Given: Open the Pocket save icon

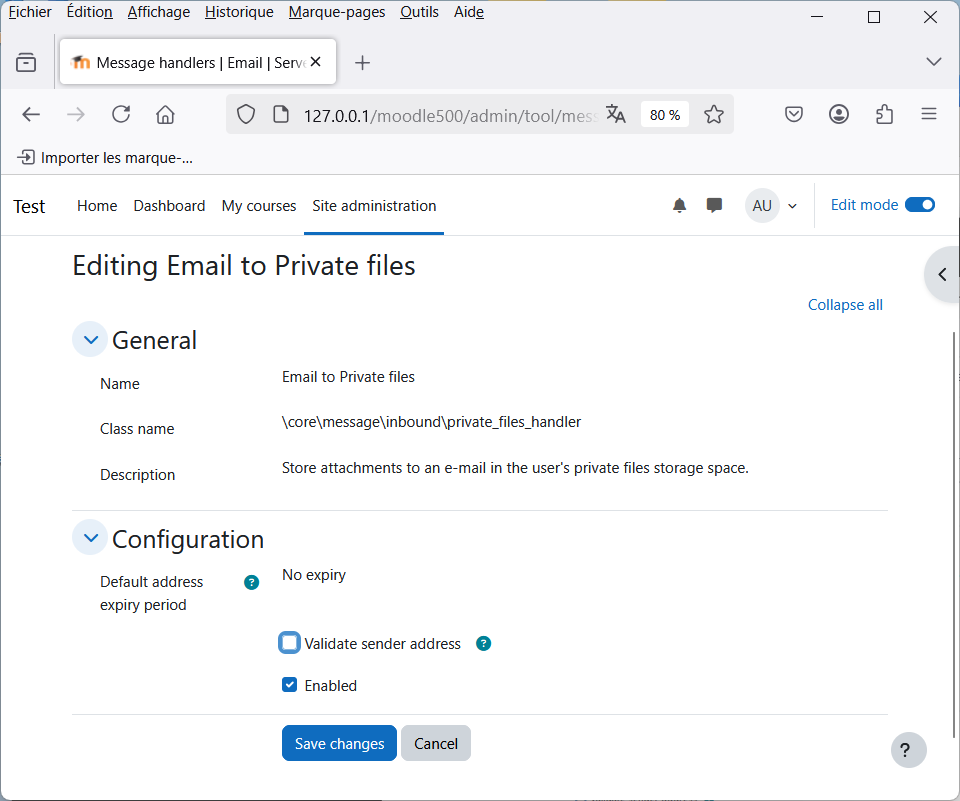Looking at the screenshot, I should point(793,115).
